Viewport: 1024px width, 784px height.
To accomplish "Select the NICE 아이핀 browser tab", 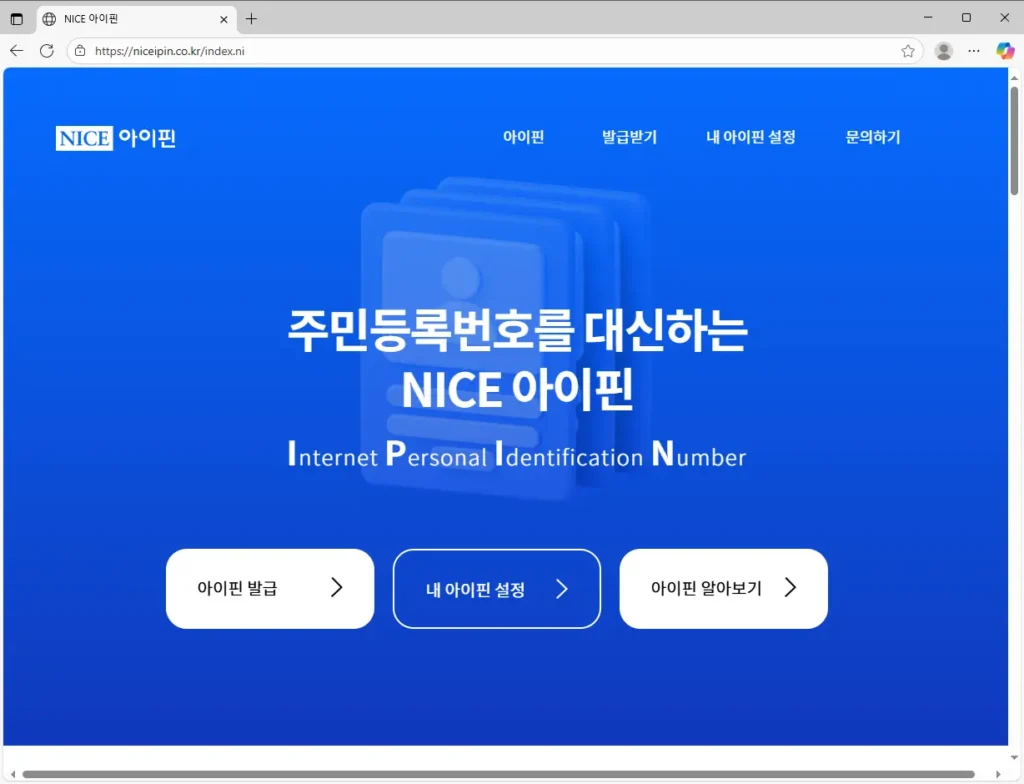I will [x=136, y=19].
